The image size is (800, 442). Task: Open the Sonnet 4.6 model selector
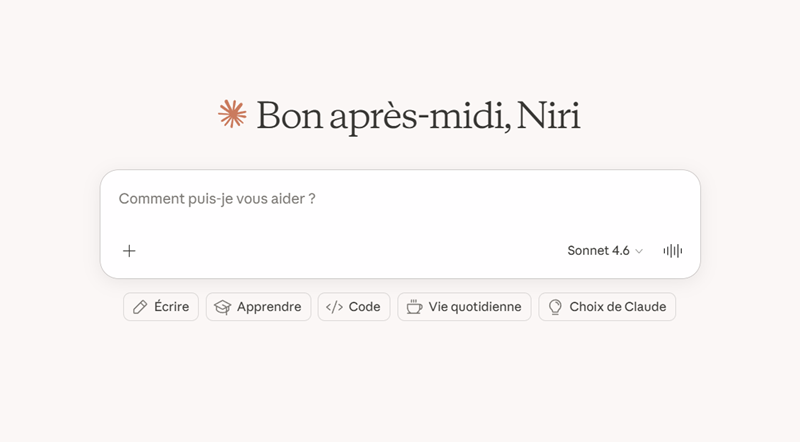tap(605, 251)
